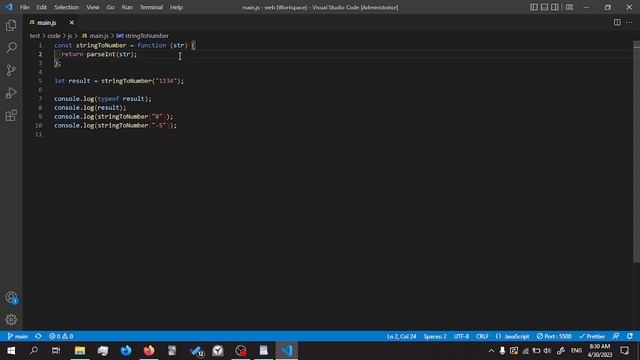The width and height of the screenshot is (640, 360).
Task: Stop Live Server at Port : 5500
Action: pos(554,336)
